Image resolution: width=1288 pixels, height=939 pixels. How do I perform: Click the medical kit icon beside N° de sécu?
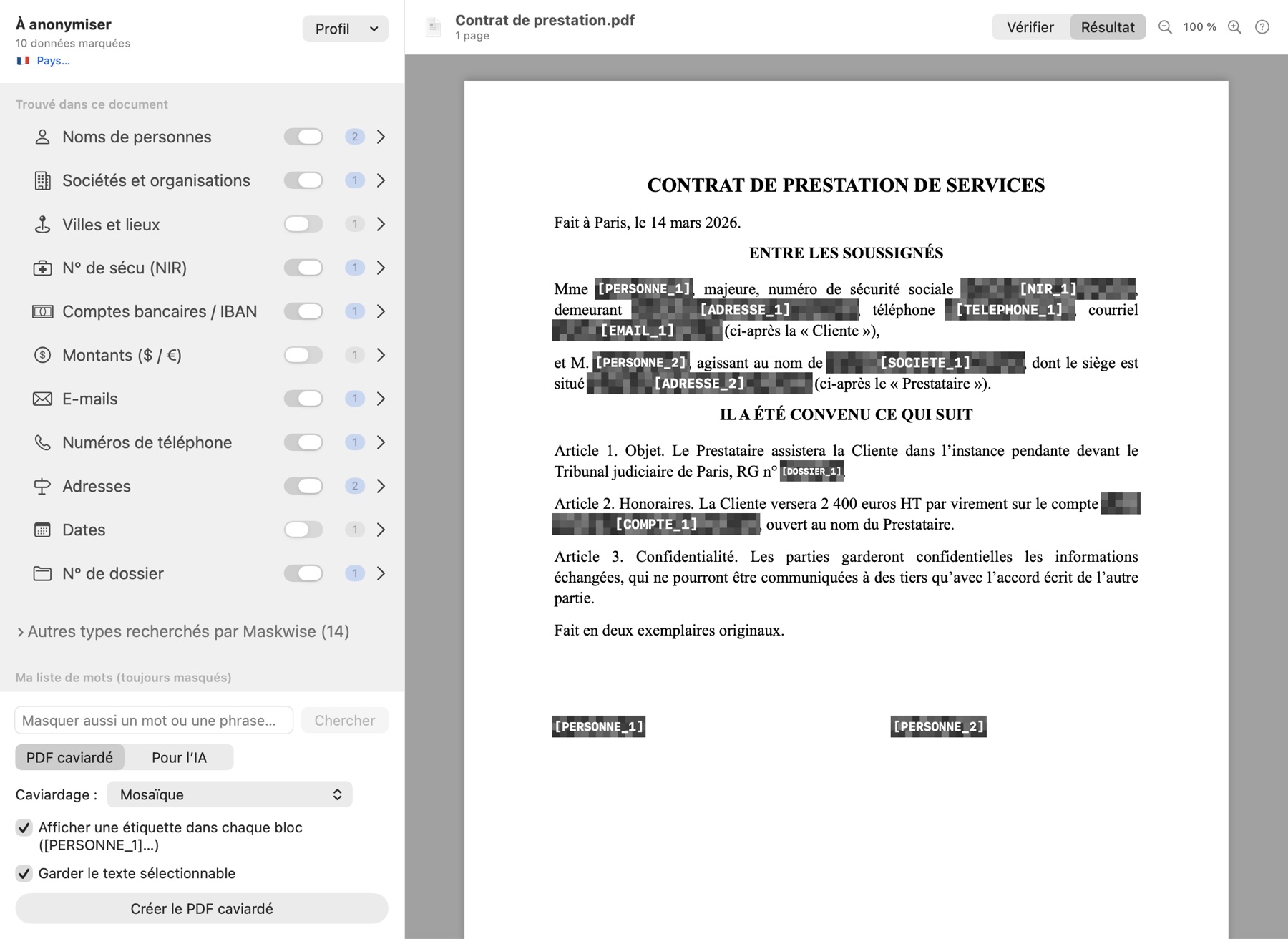pyautogui.click(x=42, y=268)
